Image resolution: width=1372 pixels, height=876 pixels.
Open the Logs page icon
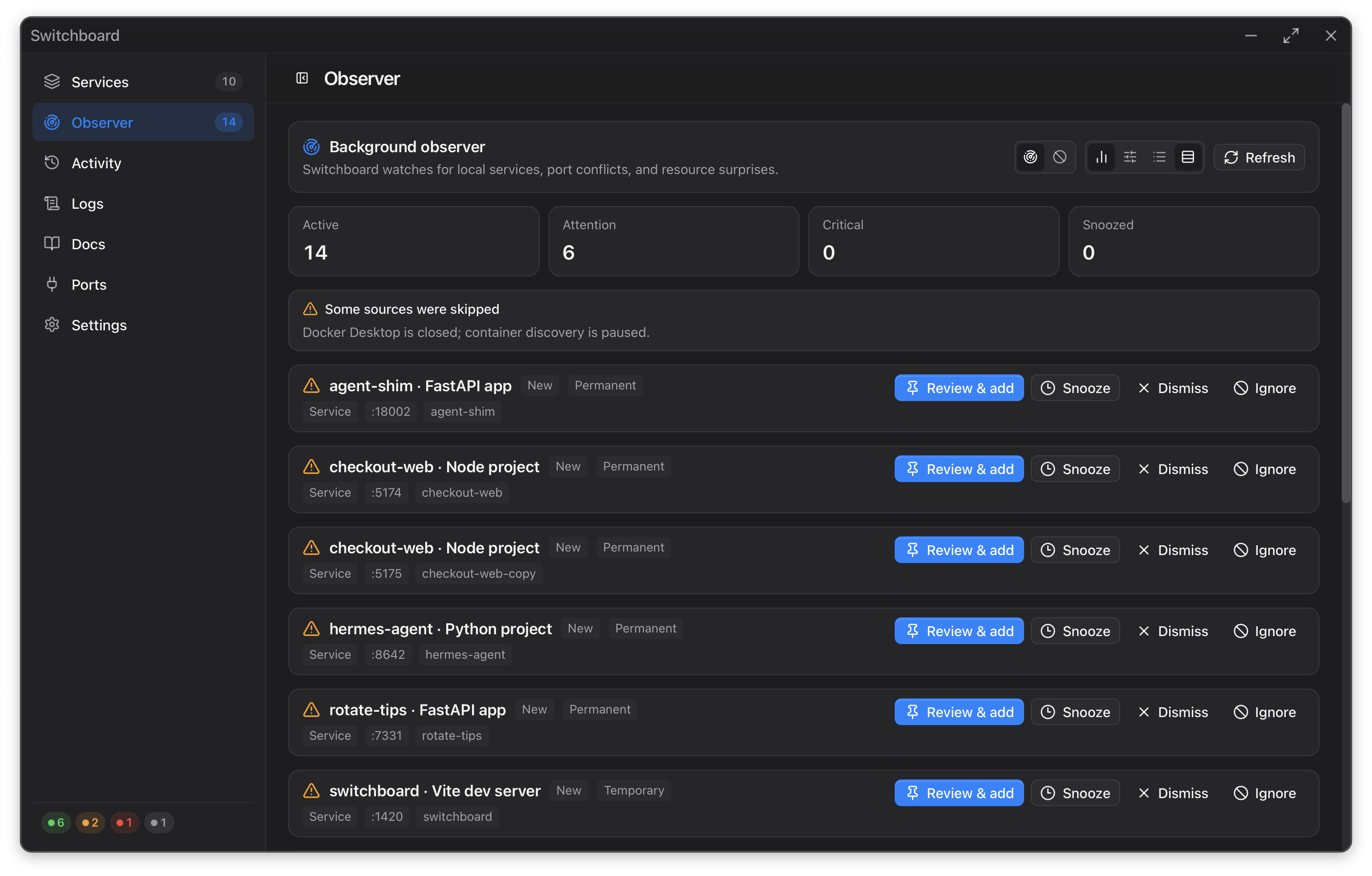click(x=52, y=203)
